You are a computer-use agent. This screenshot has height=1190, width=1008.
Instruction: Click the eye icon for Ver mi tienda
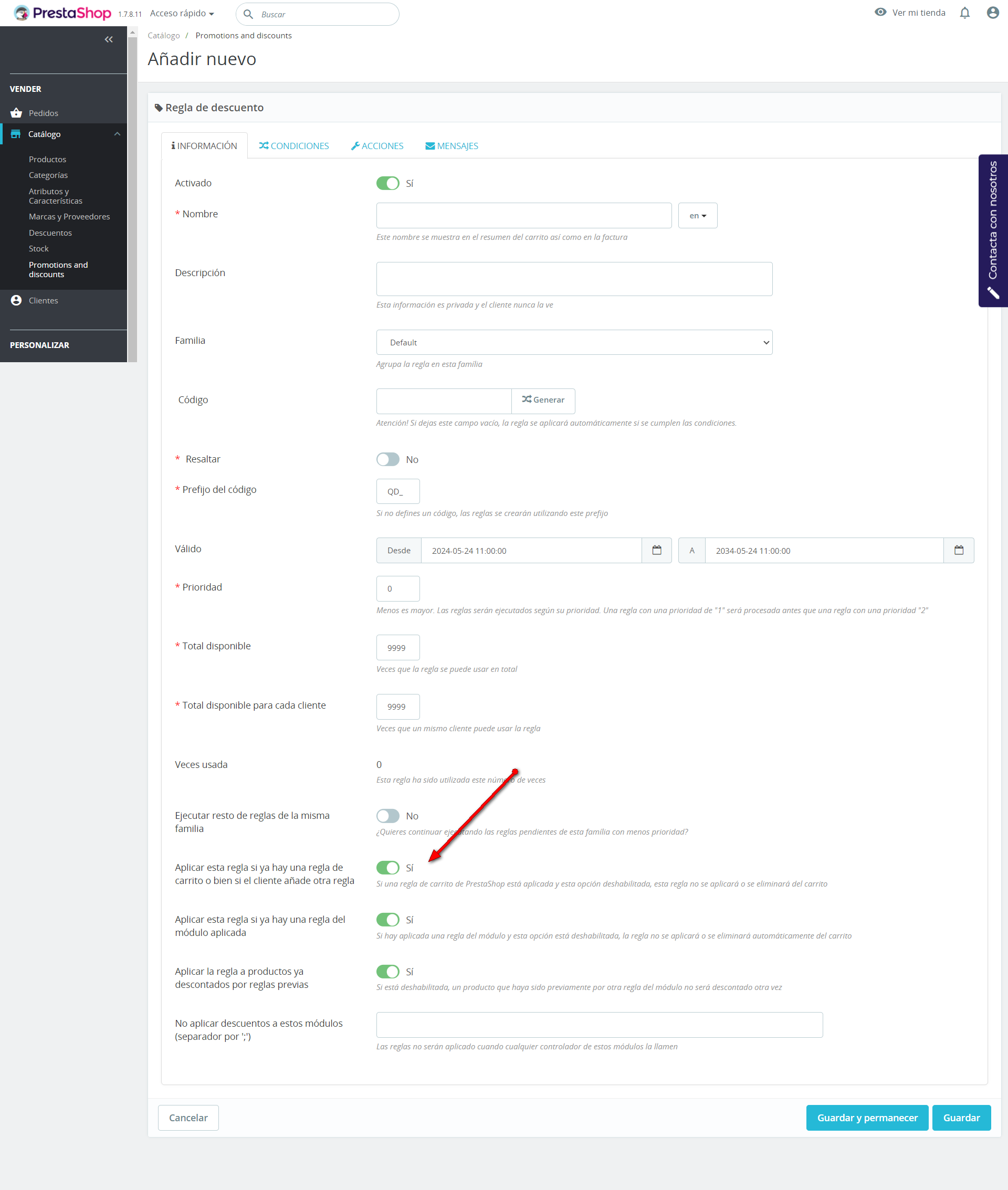pyautogui.click(x=880, y=13)
